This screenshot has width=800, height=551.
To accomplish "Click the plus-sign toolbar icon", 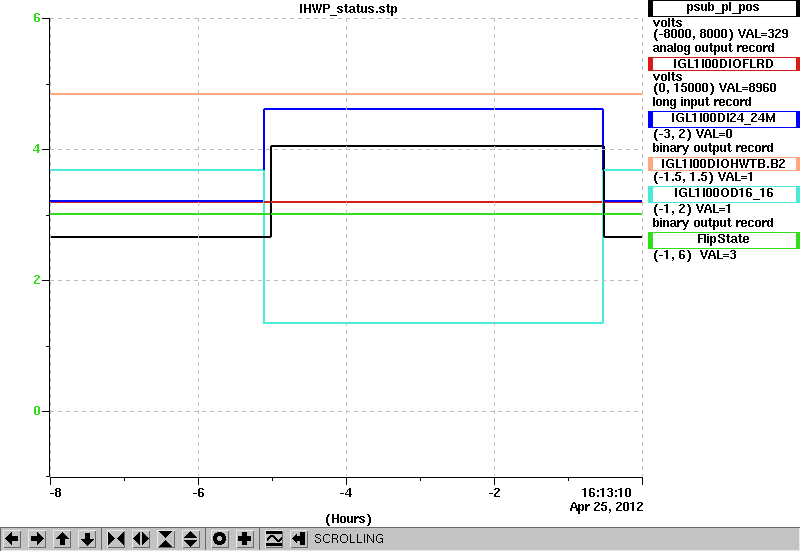I will 245,539.
